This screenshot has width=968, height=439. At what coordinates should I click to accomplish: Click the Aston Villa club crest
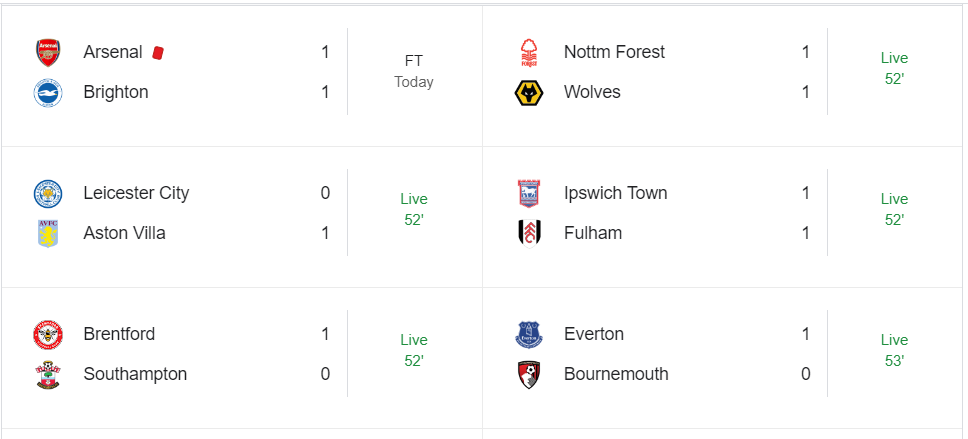(x=48, y=233)
